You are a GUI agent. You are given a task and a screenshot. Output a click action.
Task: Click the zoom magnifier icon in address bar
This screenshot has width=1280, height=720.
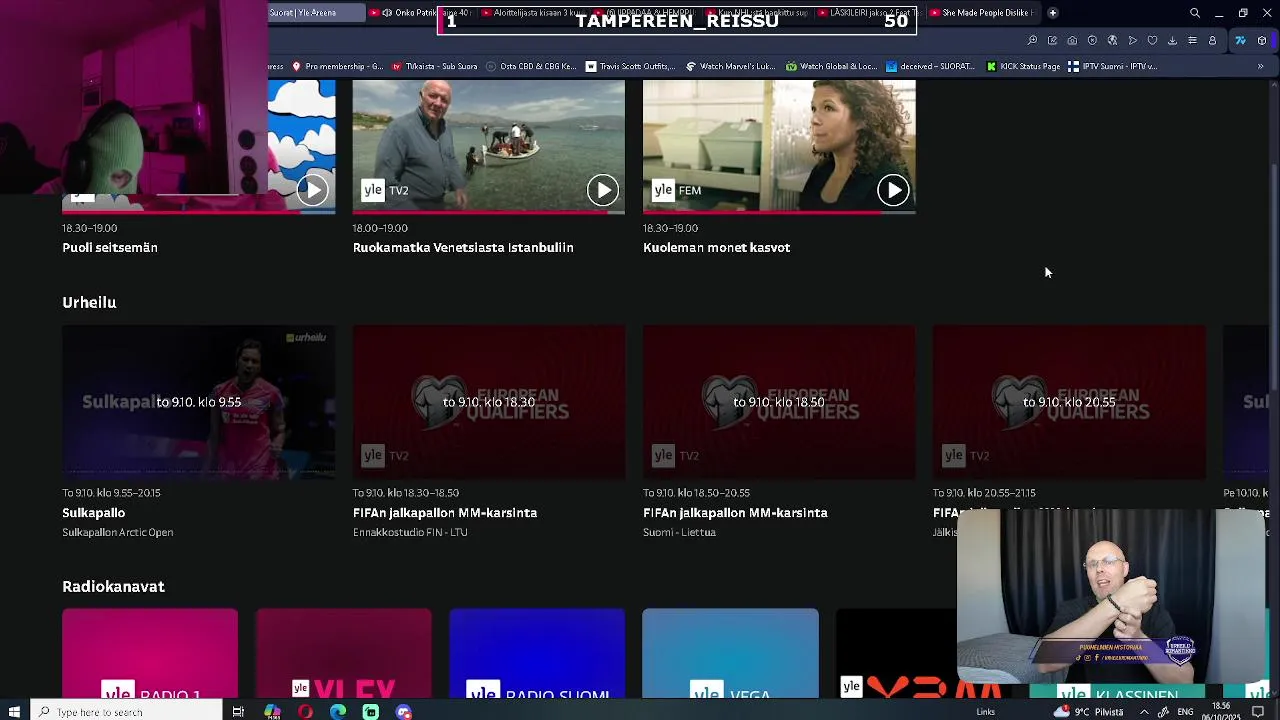pyautogui.click(x=1032, y=40)
